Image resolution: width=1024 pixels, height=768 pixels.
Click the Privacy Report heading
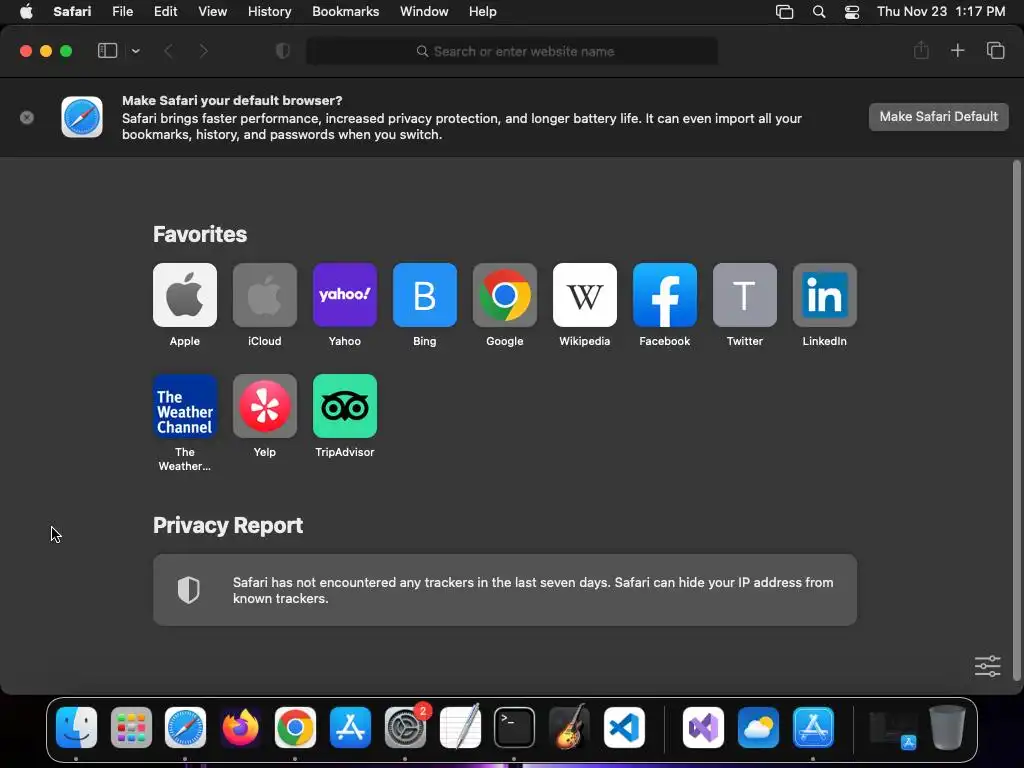(228, 526)
